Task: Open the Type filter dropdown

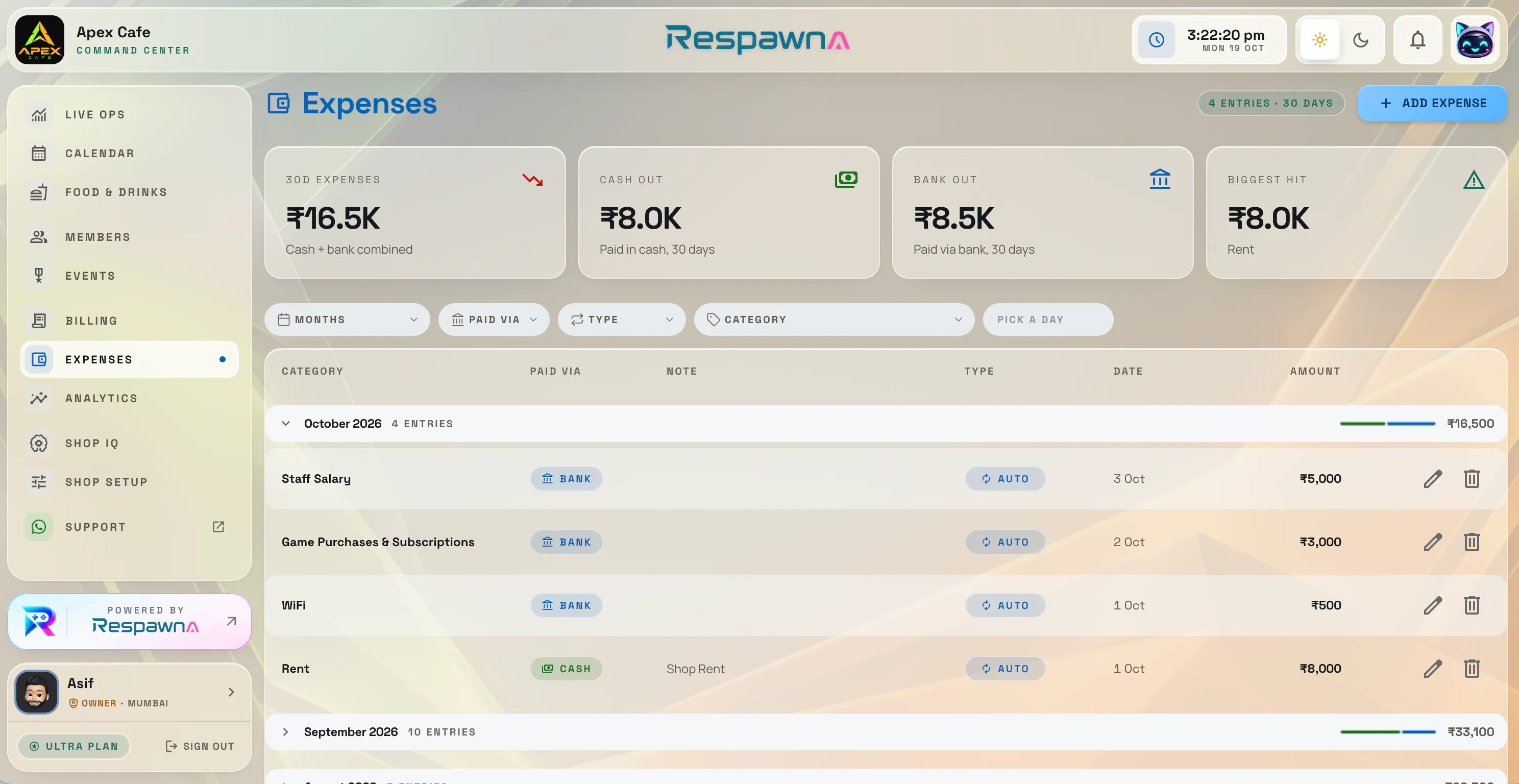Action: [x=622, y=320]
